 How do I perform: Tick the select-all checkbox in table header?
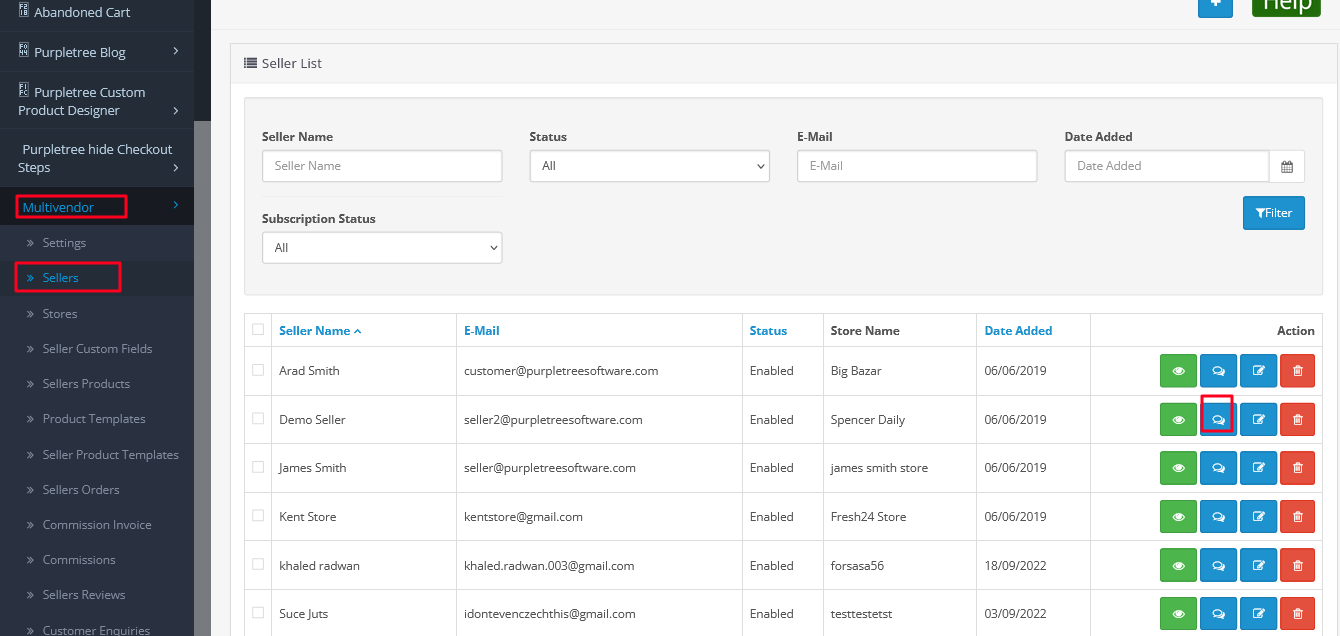point(259,329)
